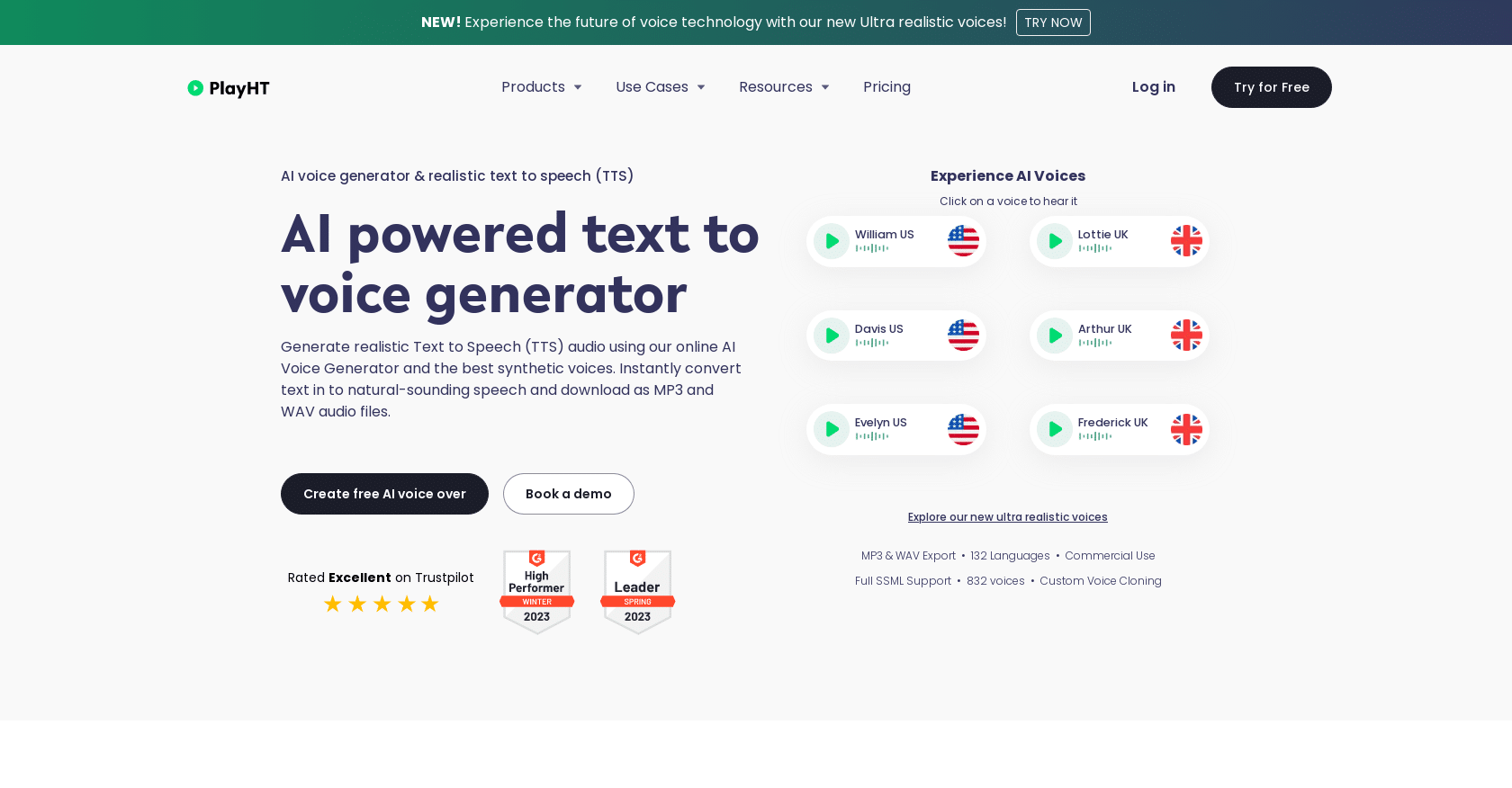Click Create free AI voice over
The height and width of the screenshot is (788, 1512).
coord(384,494)
